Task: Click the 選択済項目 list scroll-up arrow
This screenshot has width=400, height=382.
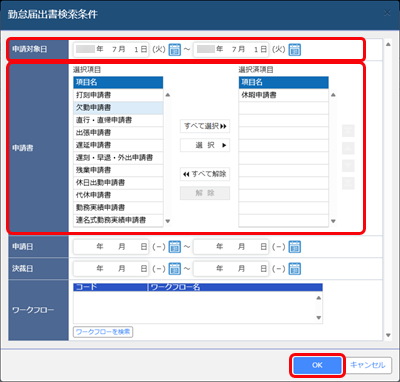Action: point(333,95)
